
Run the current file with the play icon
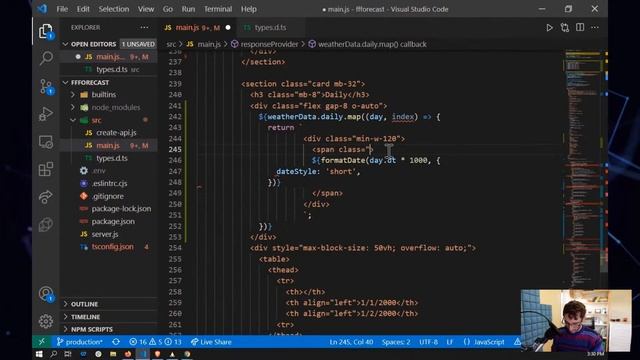click(x=549, y=28)
